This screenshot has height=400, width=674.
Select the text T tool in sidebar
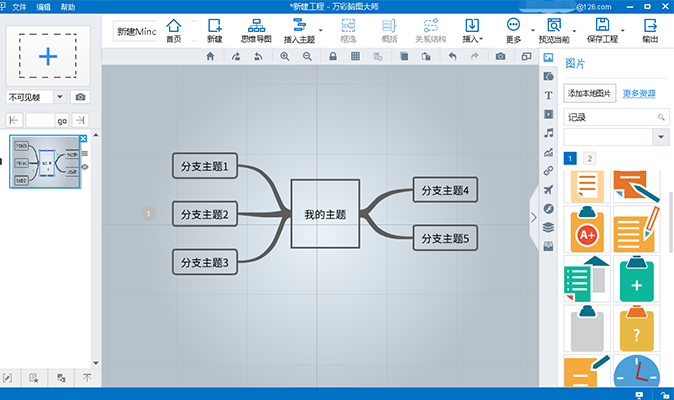pyautogui.click(x=548, y=95)
